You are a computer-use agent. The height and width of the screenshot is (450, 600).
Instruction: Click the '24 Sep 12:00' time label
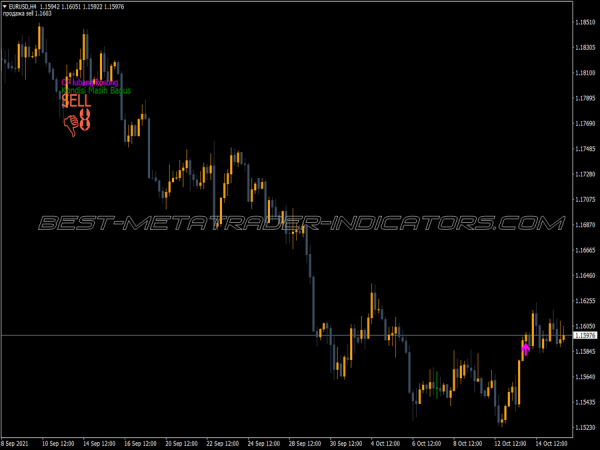point(264,443)
